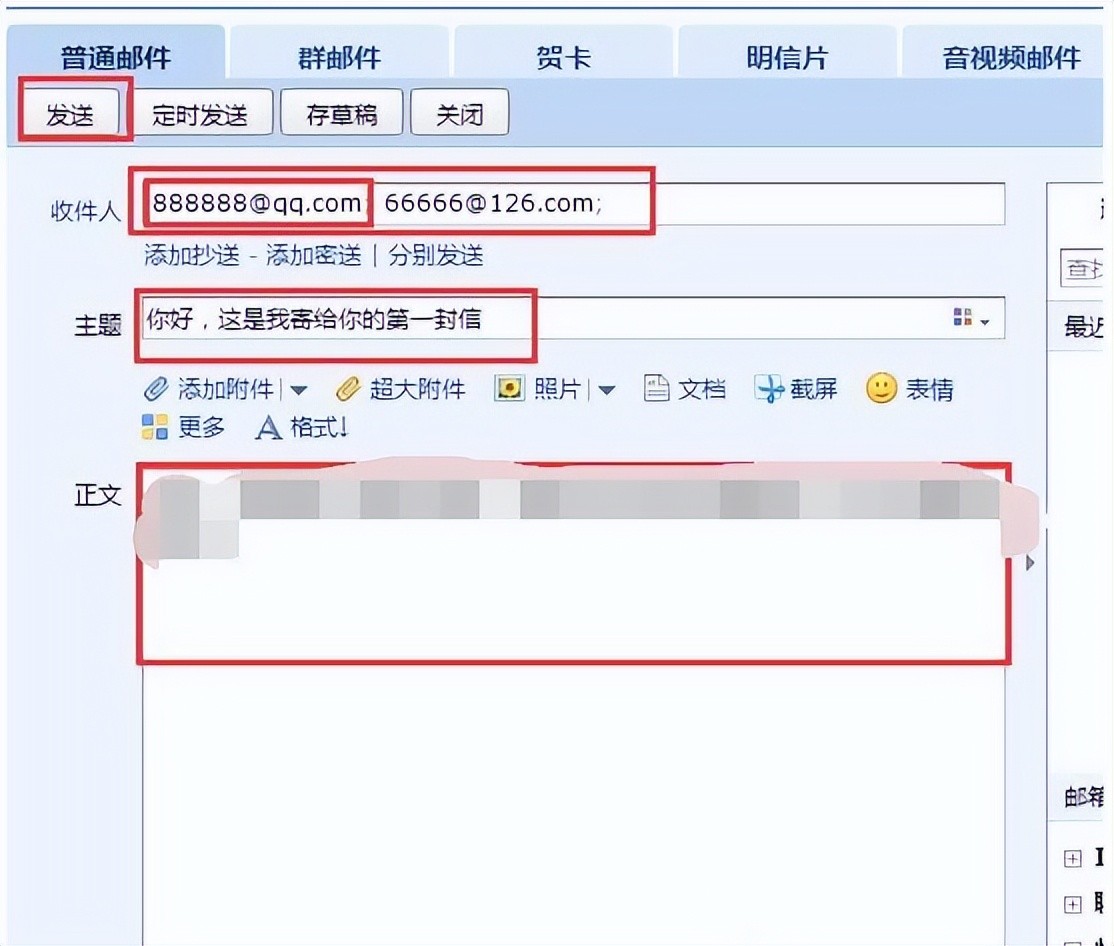Expand the 添加附件 dropdown arrow
The height and width of the screenshot is (946, 1114).
[298, 390]
